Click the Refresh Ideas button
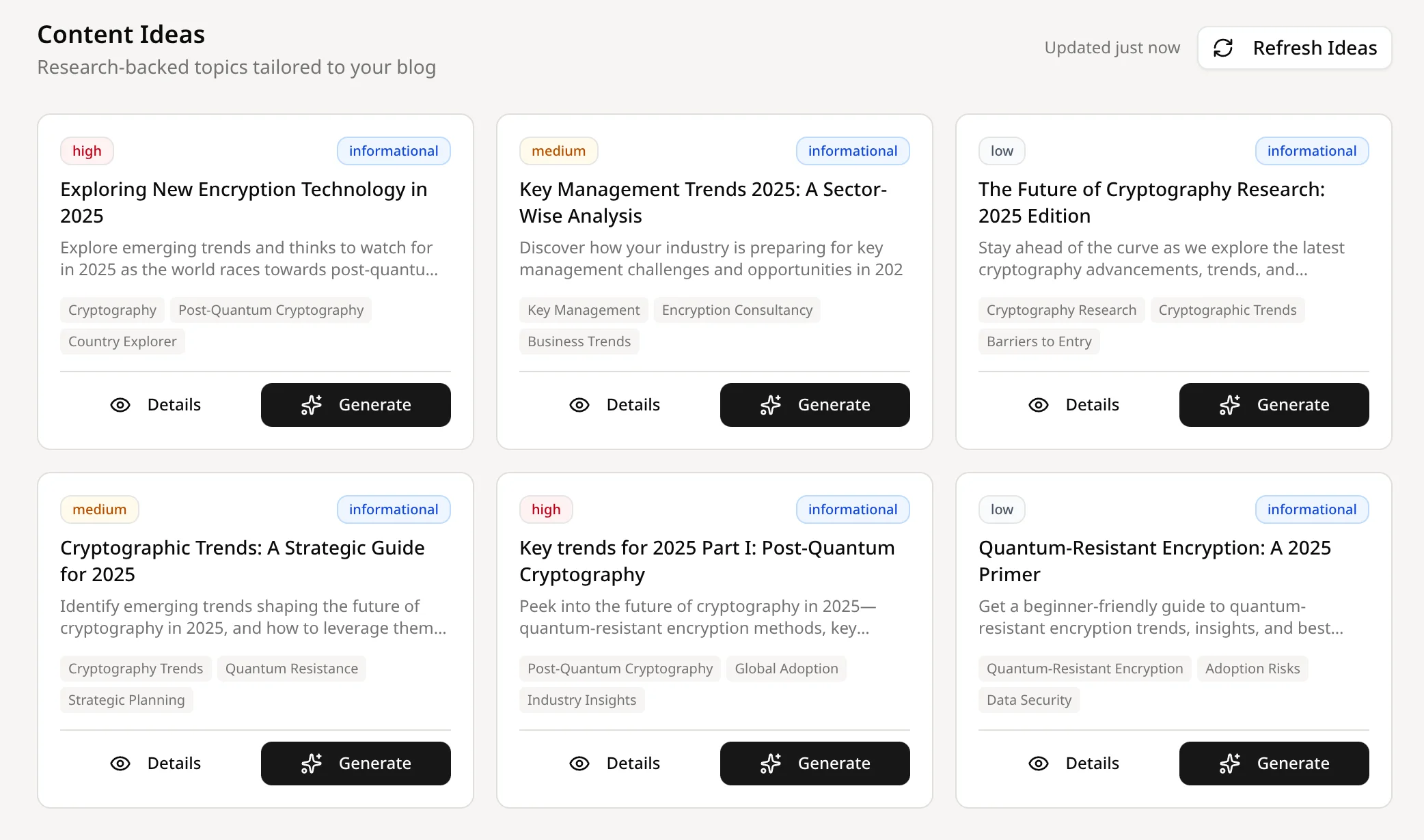 [1293, 48]
